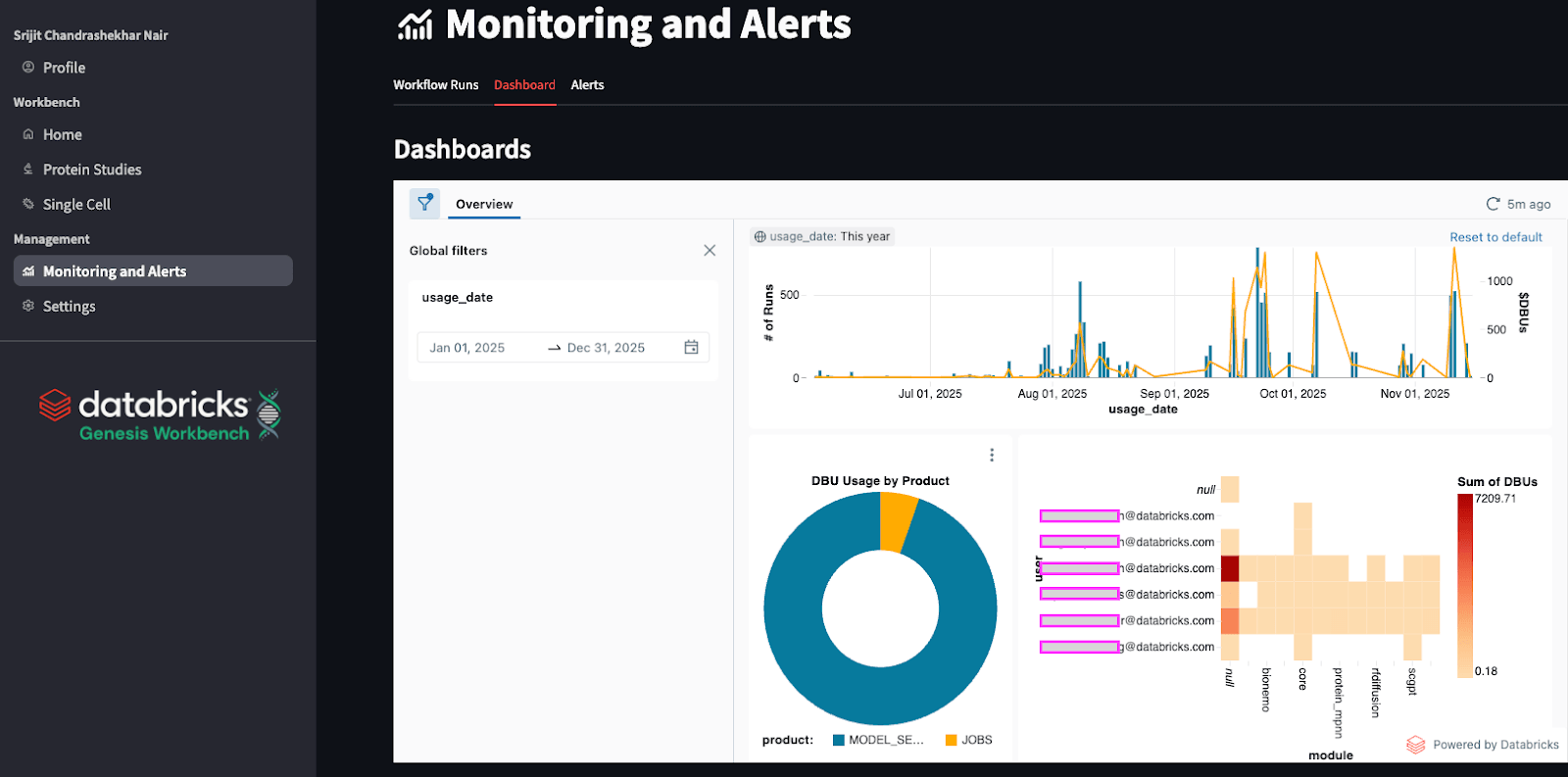Select the Overview dashboard tab
Screen dimensions: 1568x777
484,204
